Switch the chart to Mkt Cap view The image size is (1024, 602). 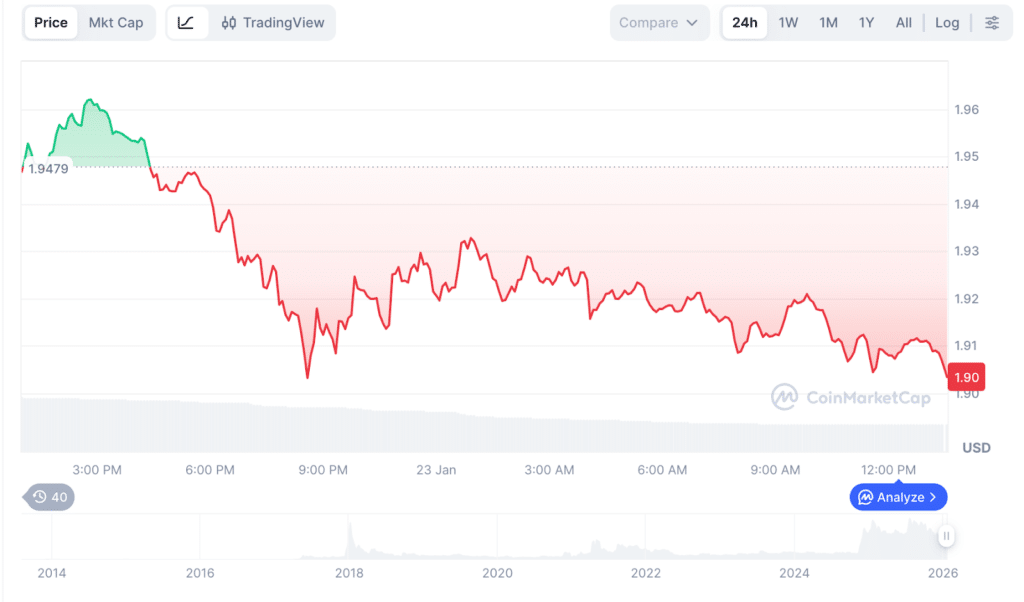coord(115,22)
